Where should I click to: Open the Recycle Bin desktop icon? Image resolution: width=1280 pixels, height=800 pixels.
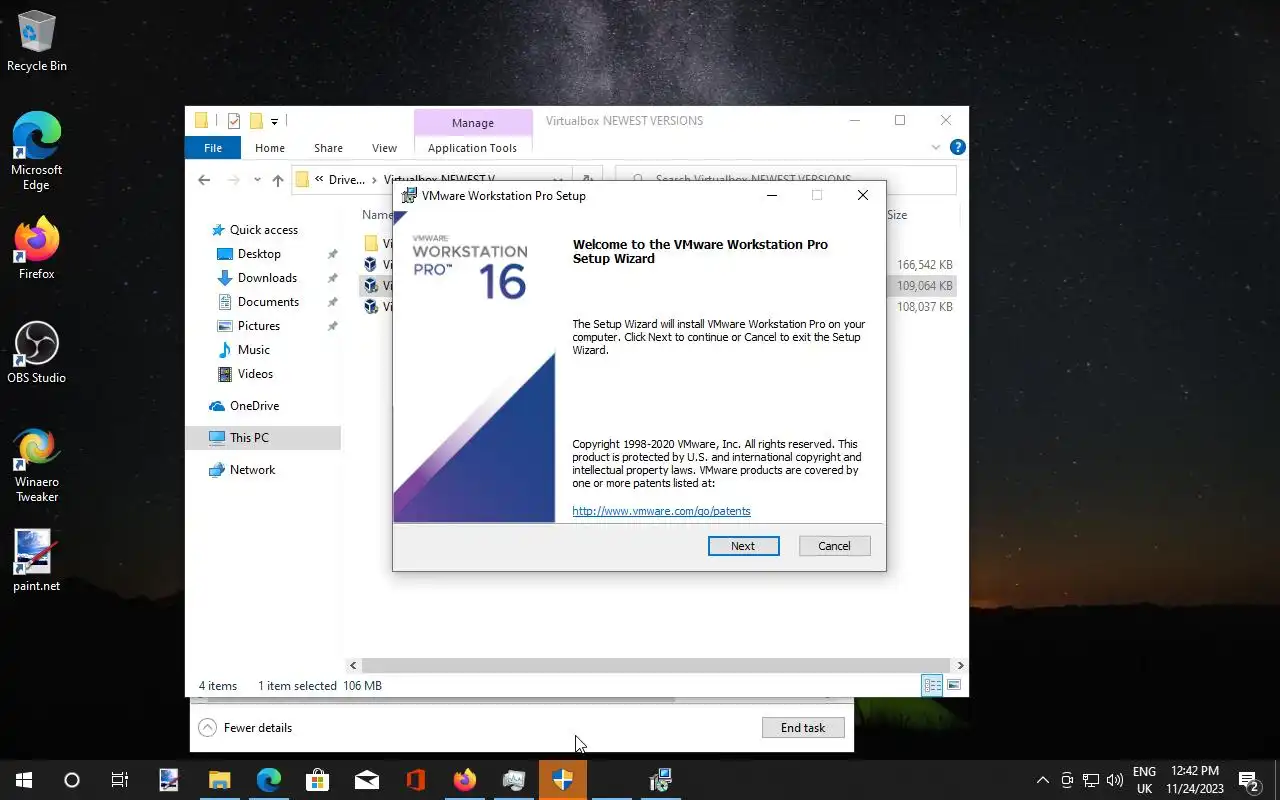37,42
